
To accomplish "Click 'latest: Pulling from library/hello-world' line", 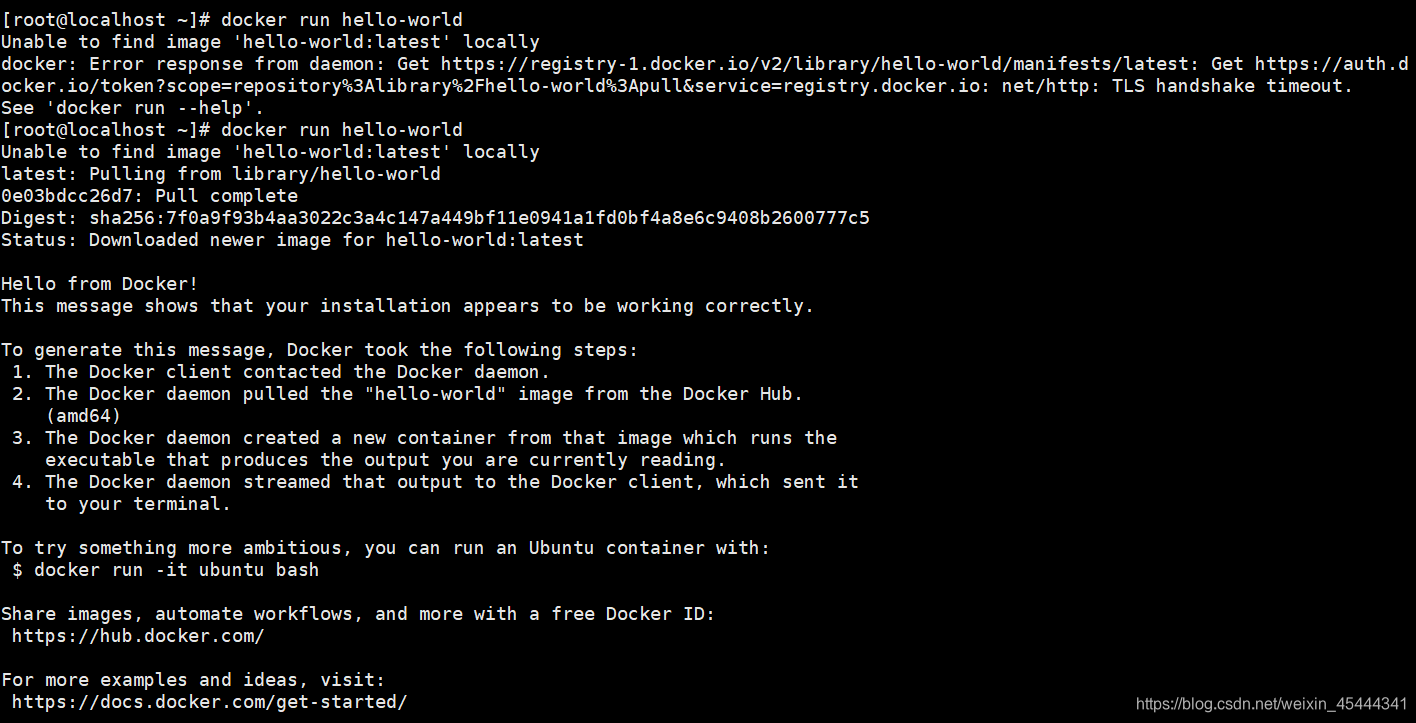I will pyautogui.click(x=221, y=174).
